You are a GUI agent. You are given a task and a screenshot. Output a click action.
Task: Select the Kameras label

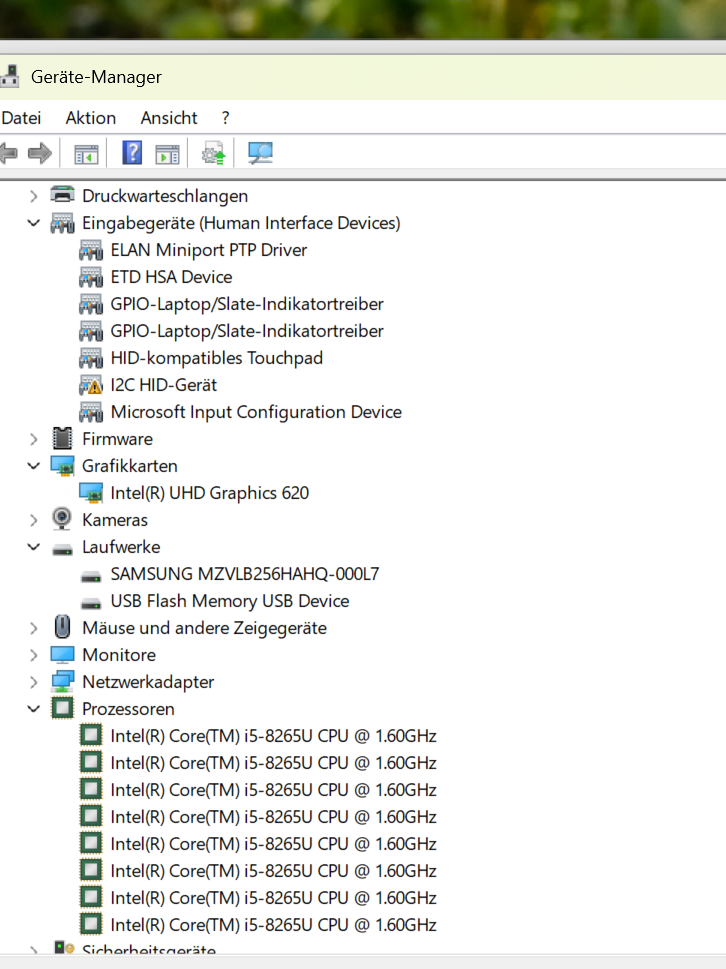[115, 520]
